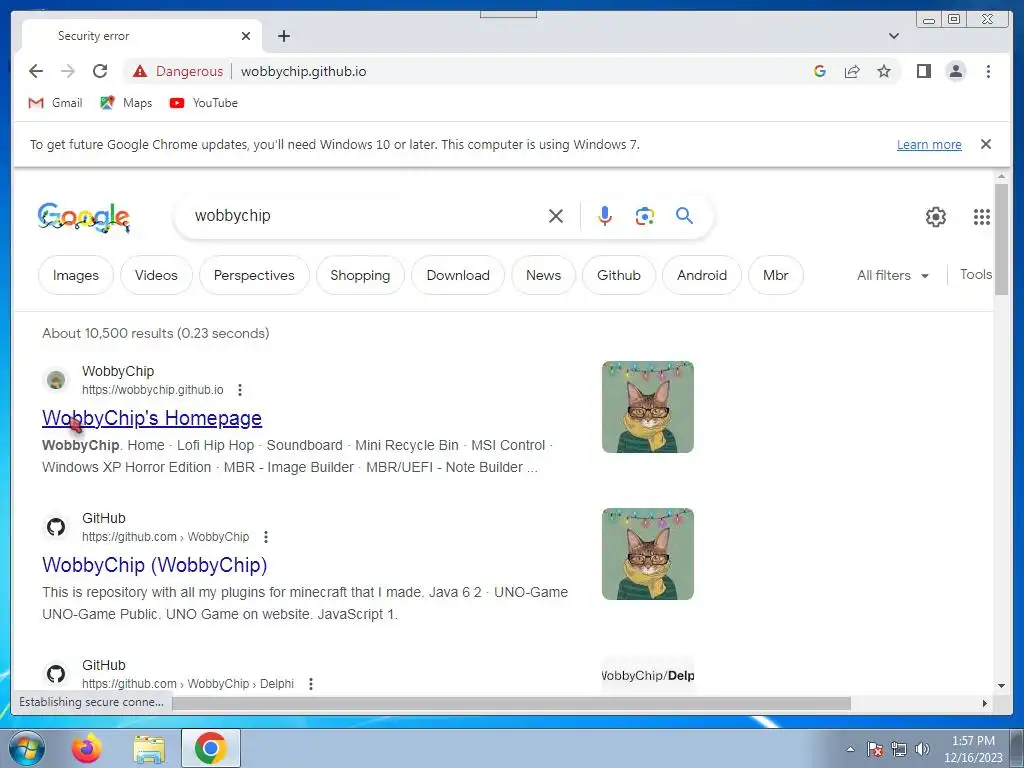Click GitHub favicon of WobbyChip › Delphi result
Screen dimensions: 1024x768
tap(56, 674)
